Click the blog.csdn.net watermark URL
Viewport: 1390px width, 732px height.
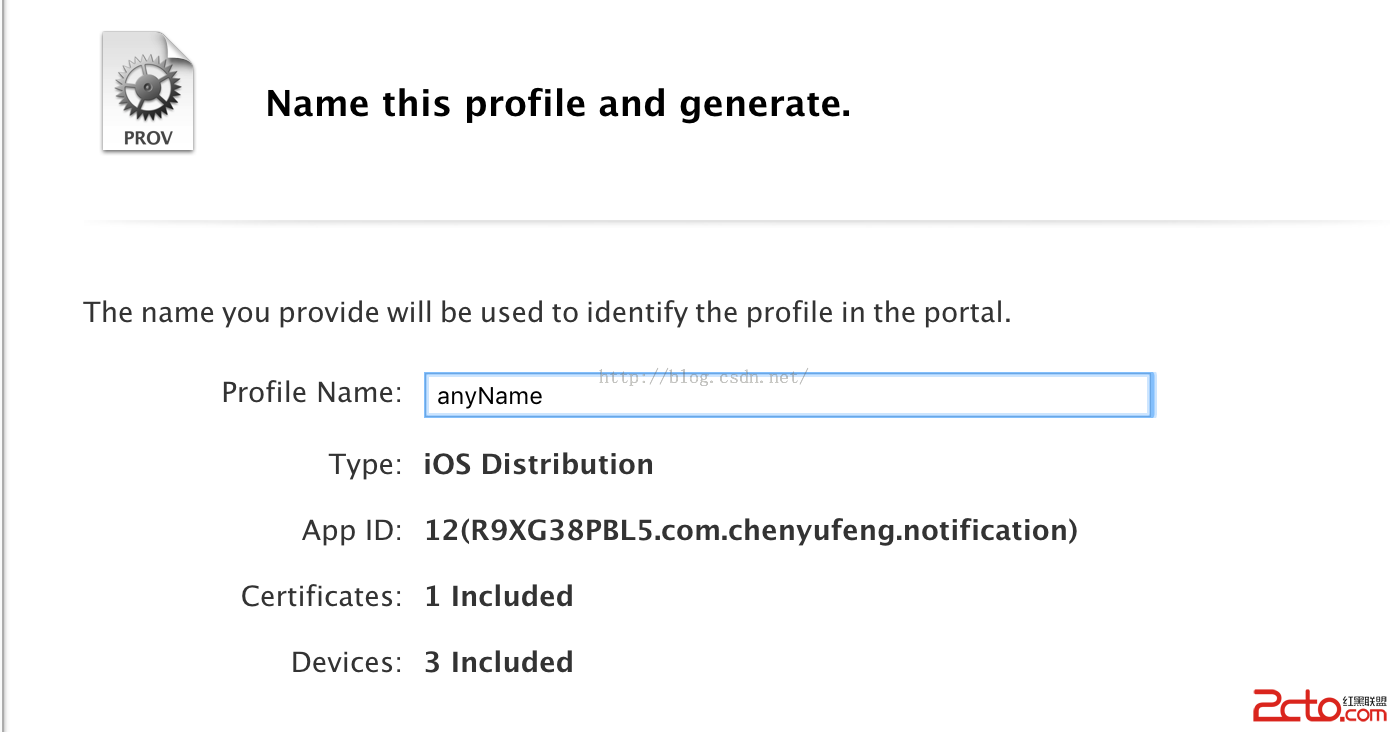tap(703, 377)
